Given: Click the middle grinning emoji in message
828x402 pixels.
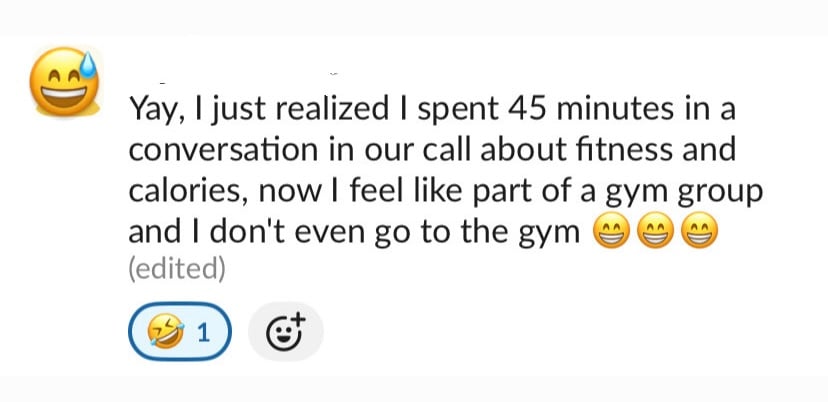Looking at the screenshot, I should [x=656, y=233].
